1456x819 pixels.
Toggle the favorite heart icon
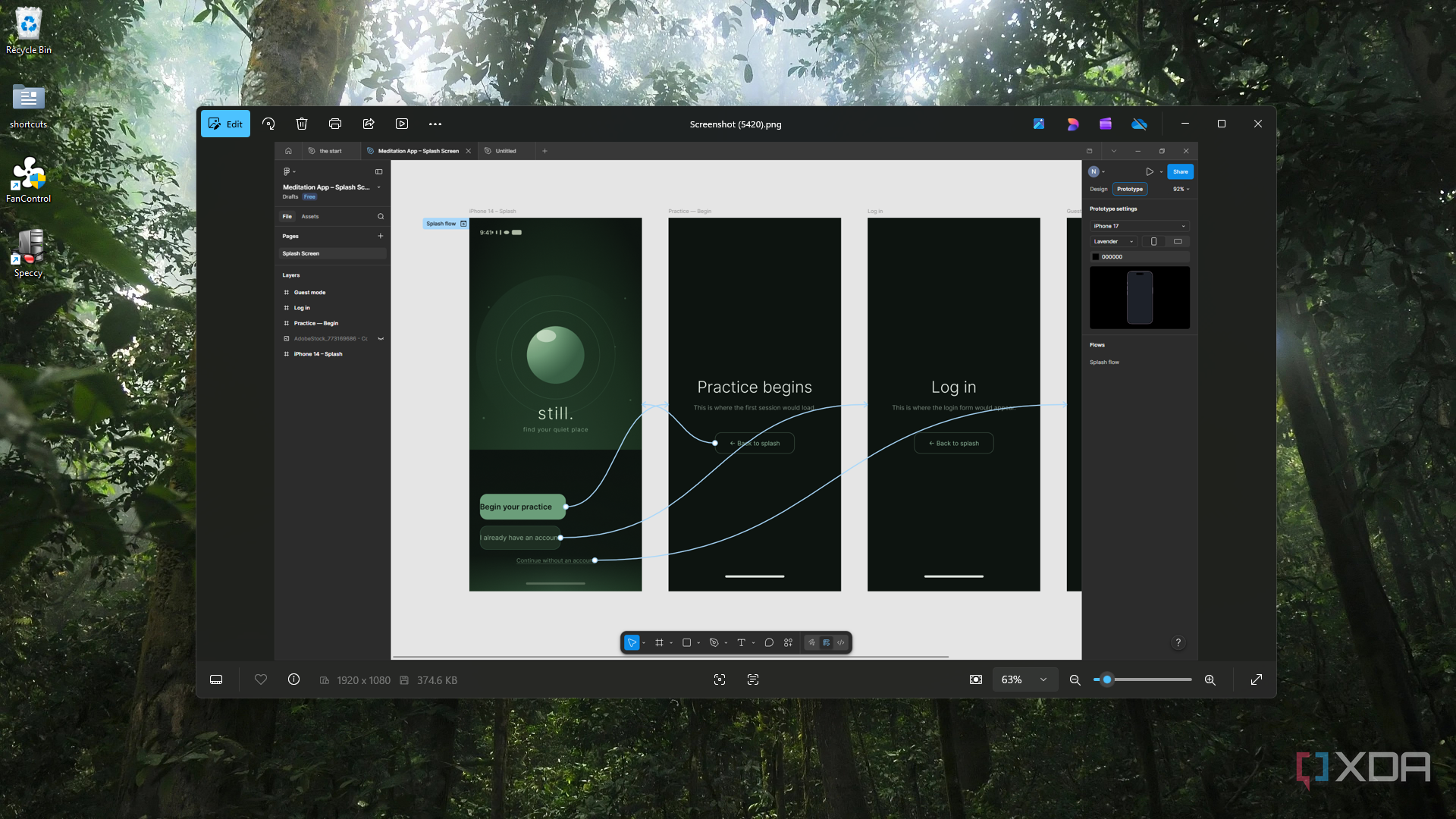[x=261, y=679]
